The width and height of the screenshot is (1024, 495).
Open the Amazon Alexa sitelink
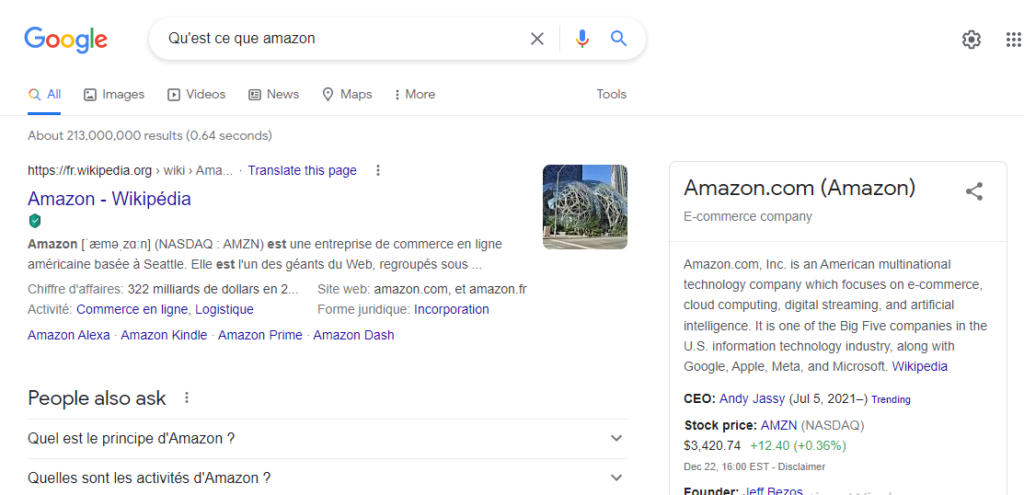pos(69,335)
